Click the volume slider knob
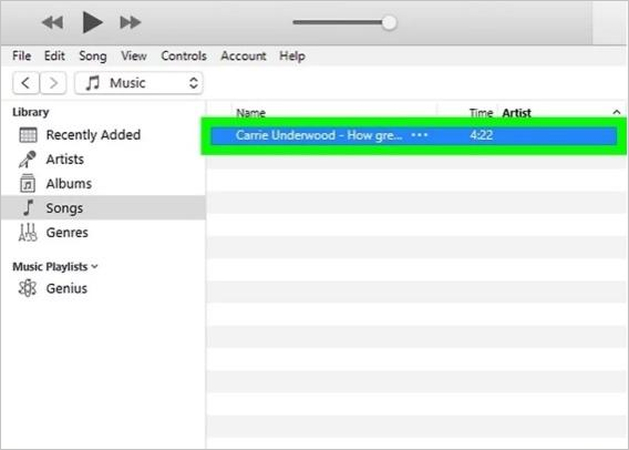The height and width of the screenshot is (450, 629). 388,22
